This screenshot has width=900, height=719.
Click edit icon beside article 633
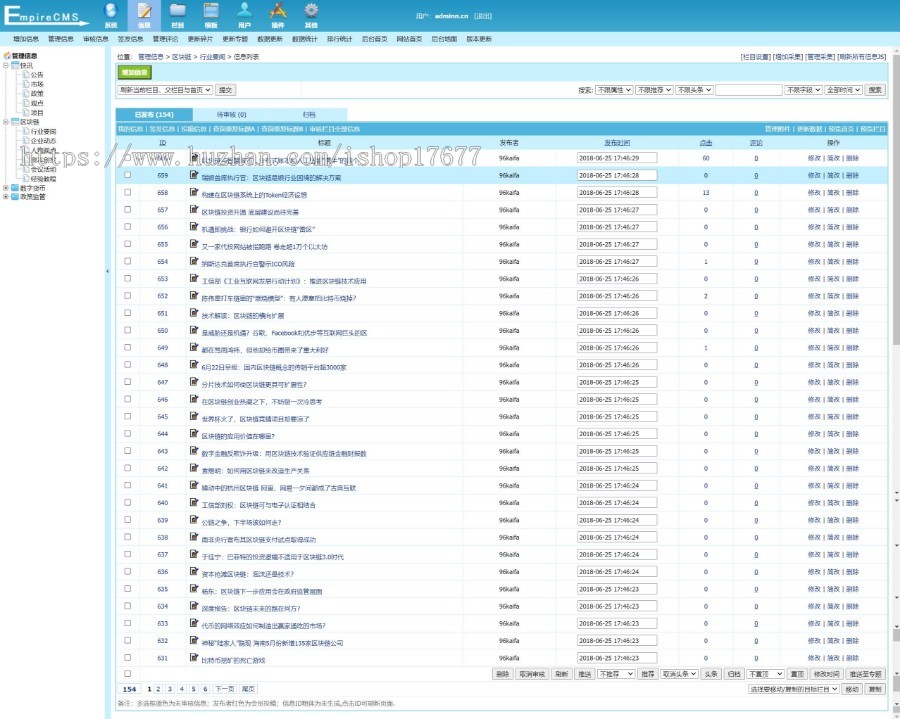point(194,623)
